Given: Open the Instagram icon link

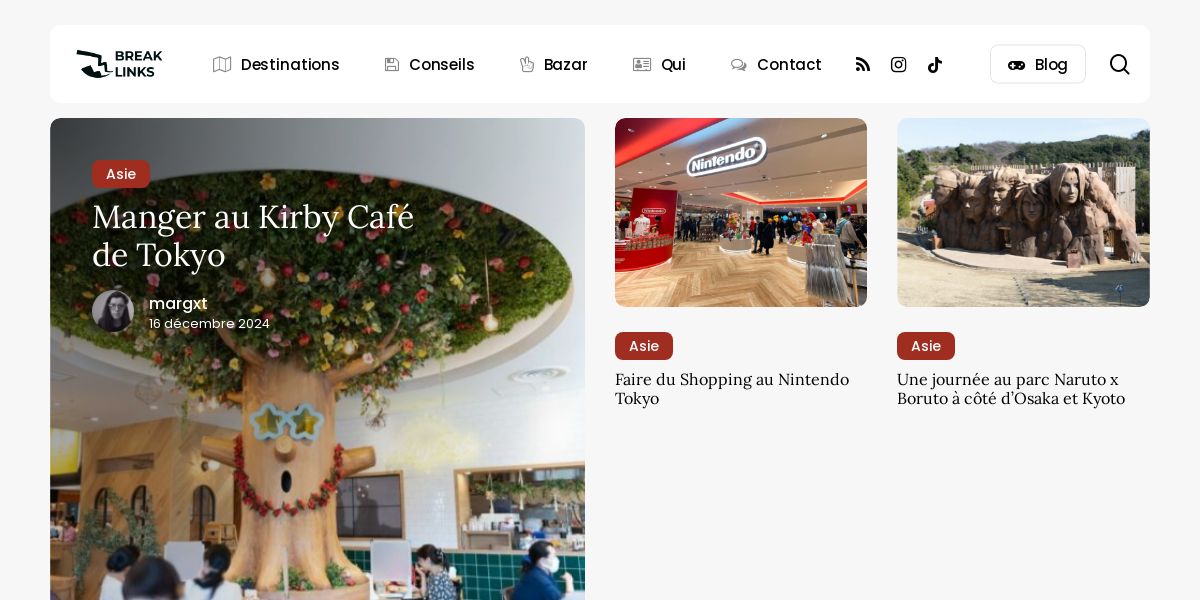Looking at the screenshot, I should coord(899,64).
